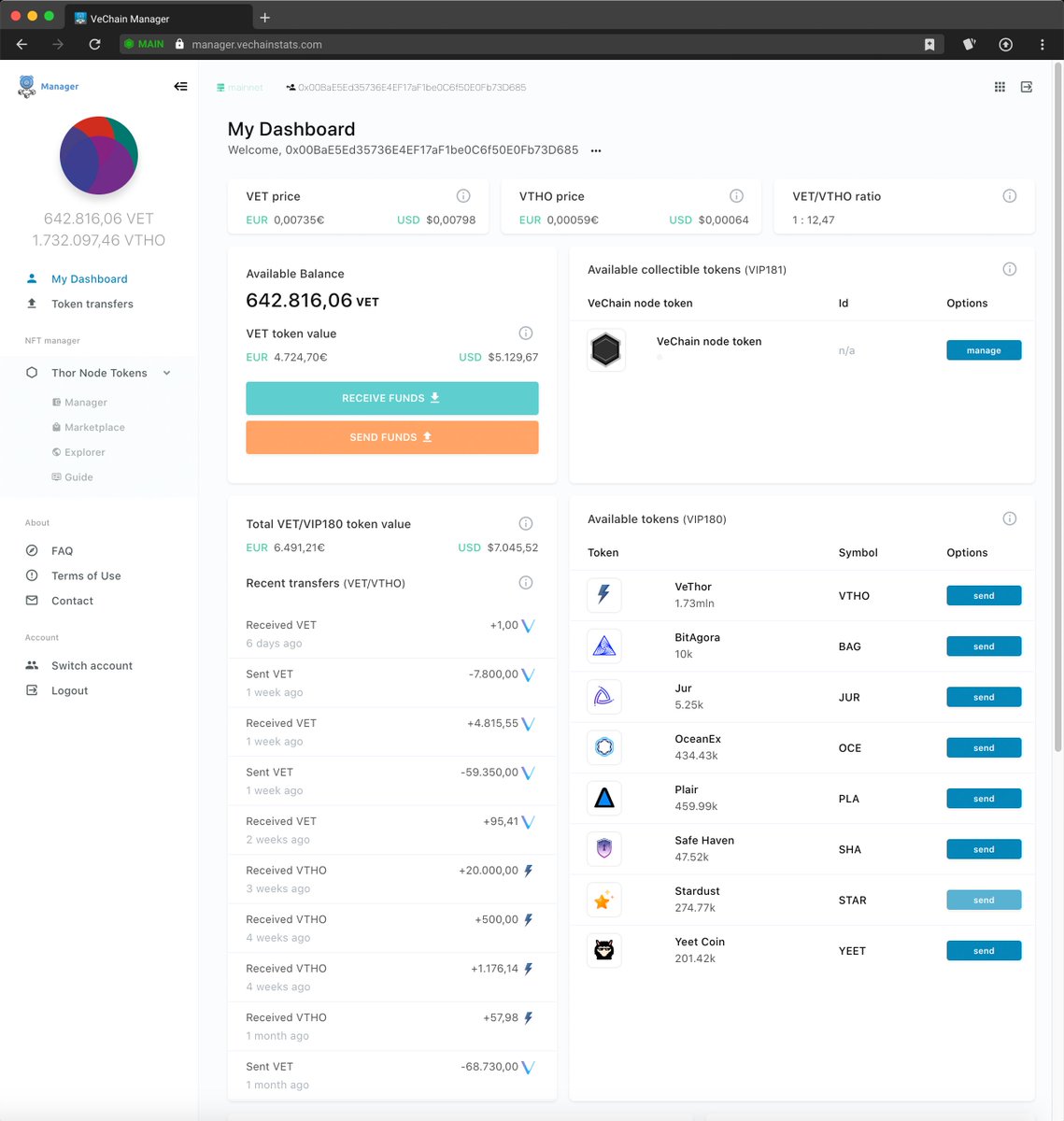1064x1121 pixels.
Task: Open Manager under Thor Node Tokens
Action: tap(86, 403)
